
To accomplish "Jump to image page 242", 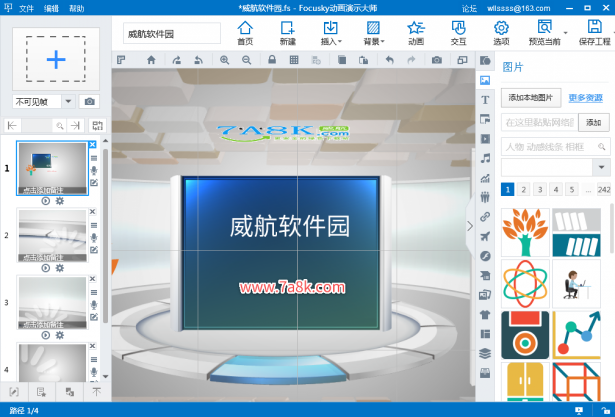I will click(x=604, y=190).
